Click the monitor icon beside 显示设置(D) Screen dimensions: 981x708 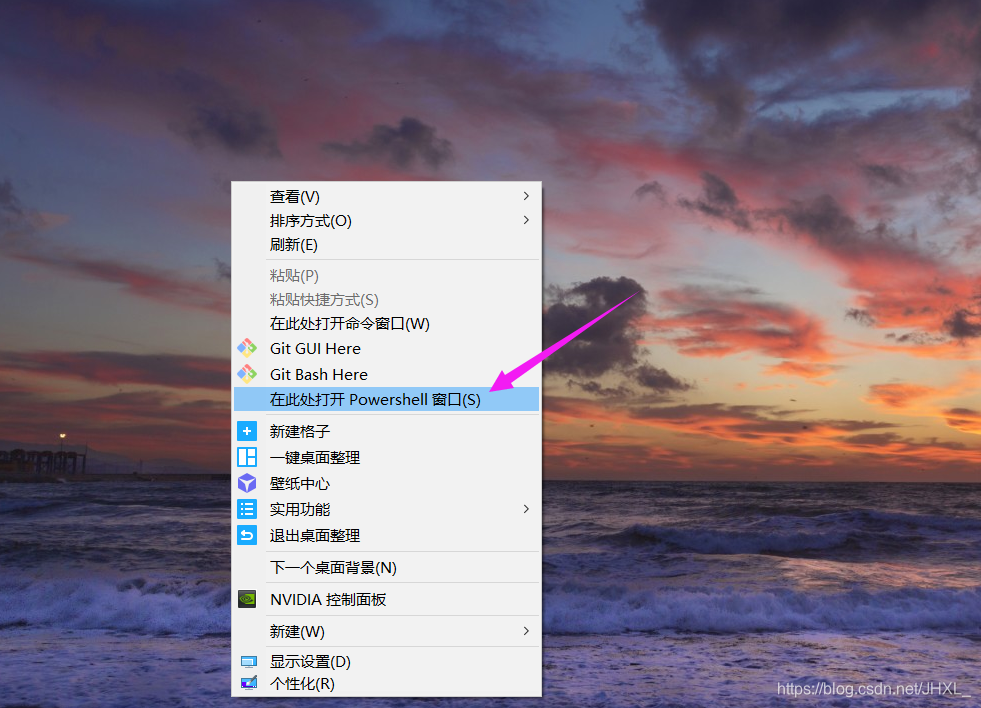(248, 662)
